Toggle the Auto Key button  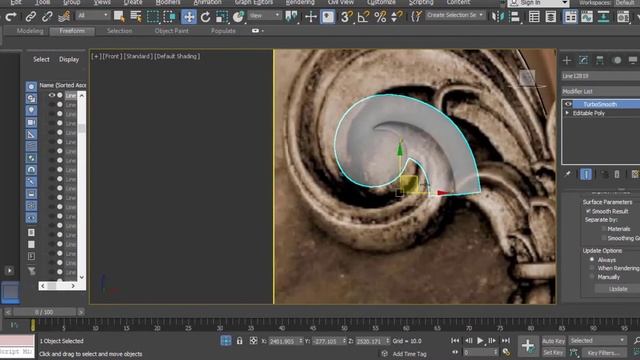pos(553,341)
